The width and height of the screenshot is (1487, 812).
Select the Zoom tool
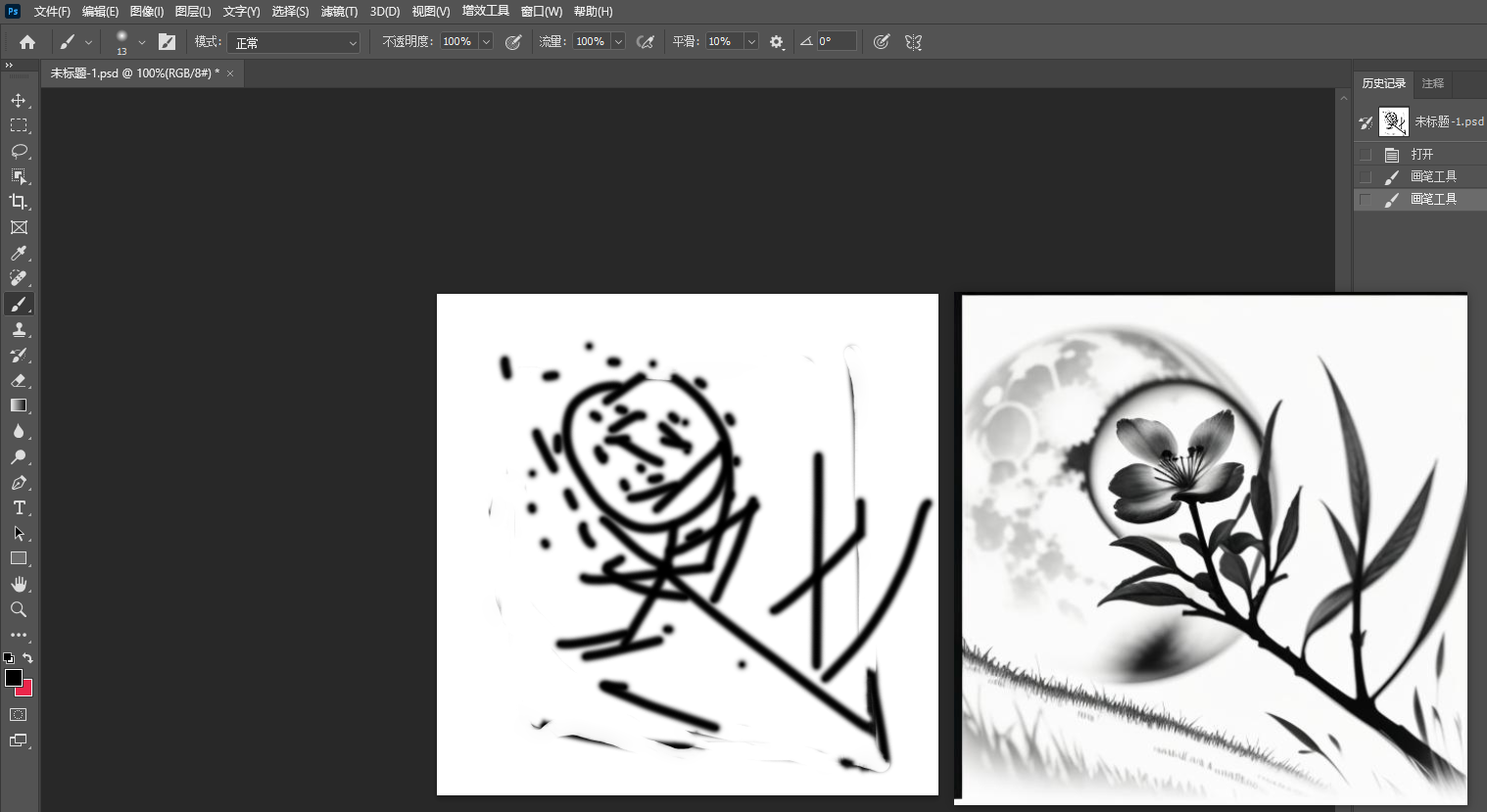[x=19, y=609]
